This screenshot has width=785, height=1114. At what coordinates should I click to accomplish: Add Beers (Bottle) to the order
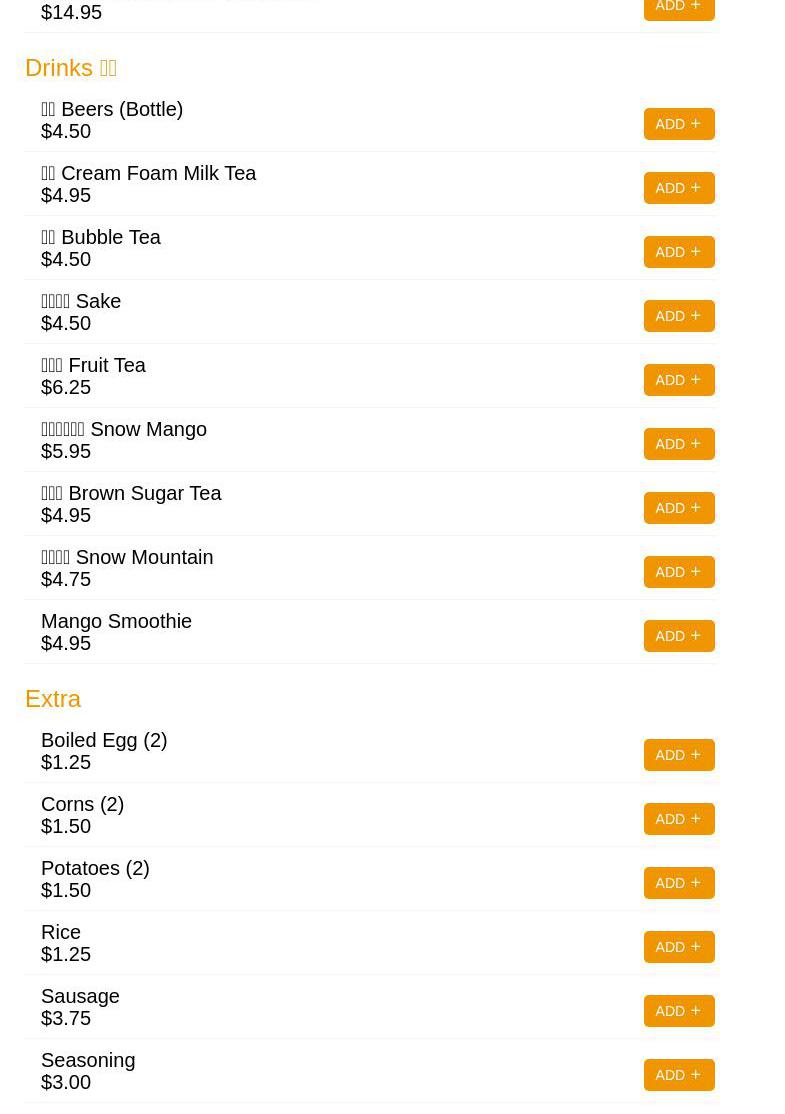coord(678,124)
